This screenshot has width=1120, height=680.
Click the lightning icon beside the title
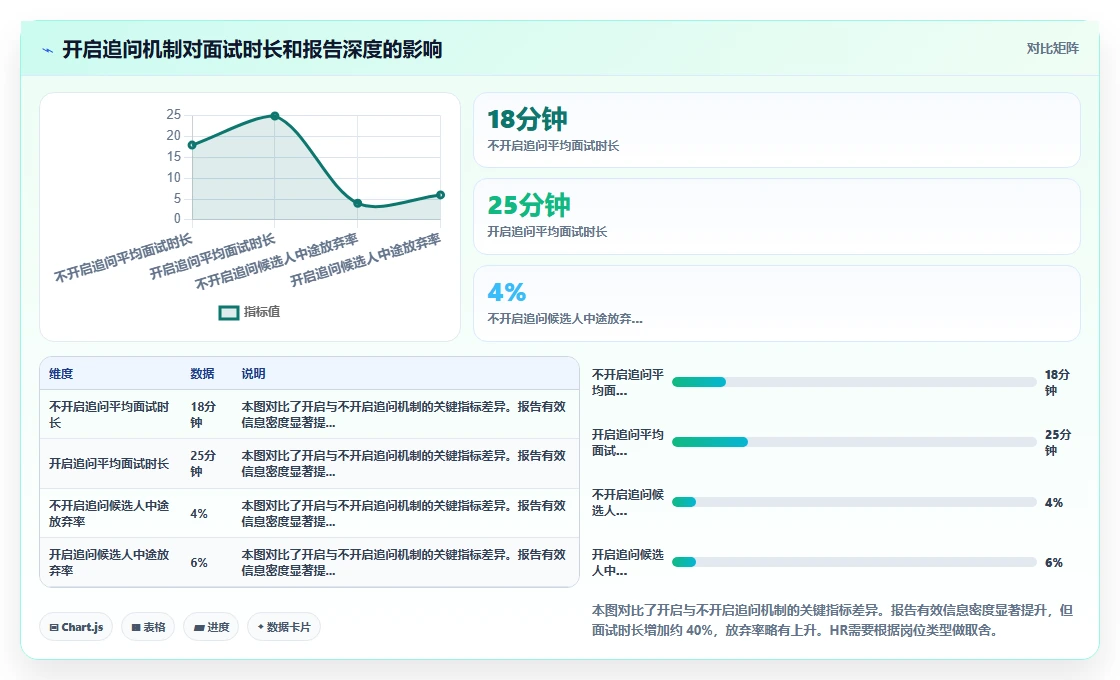(x=48, y=50)
